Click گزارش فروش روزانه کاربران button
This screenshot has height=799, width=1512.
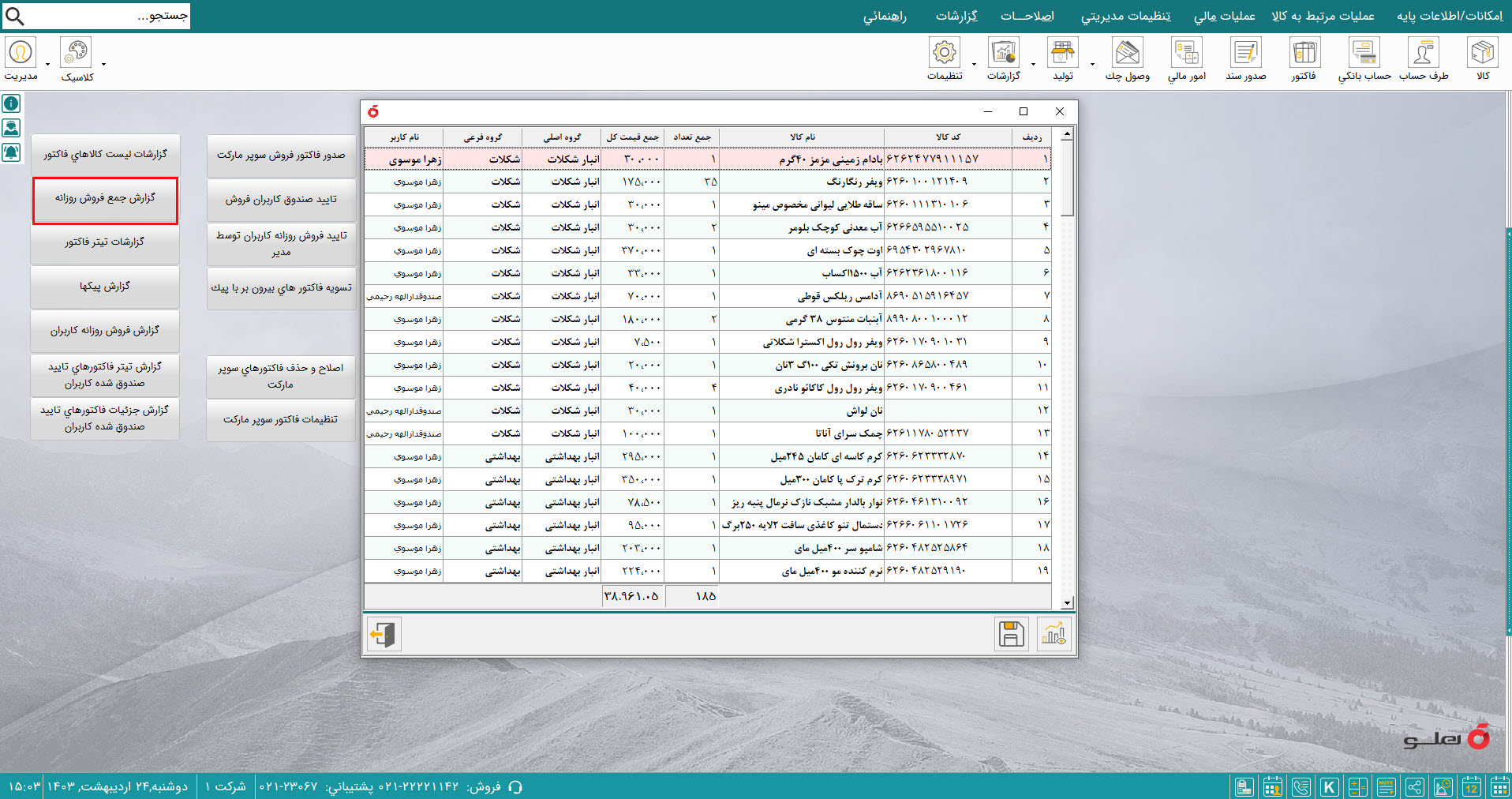(x=105, y=331)
